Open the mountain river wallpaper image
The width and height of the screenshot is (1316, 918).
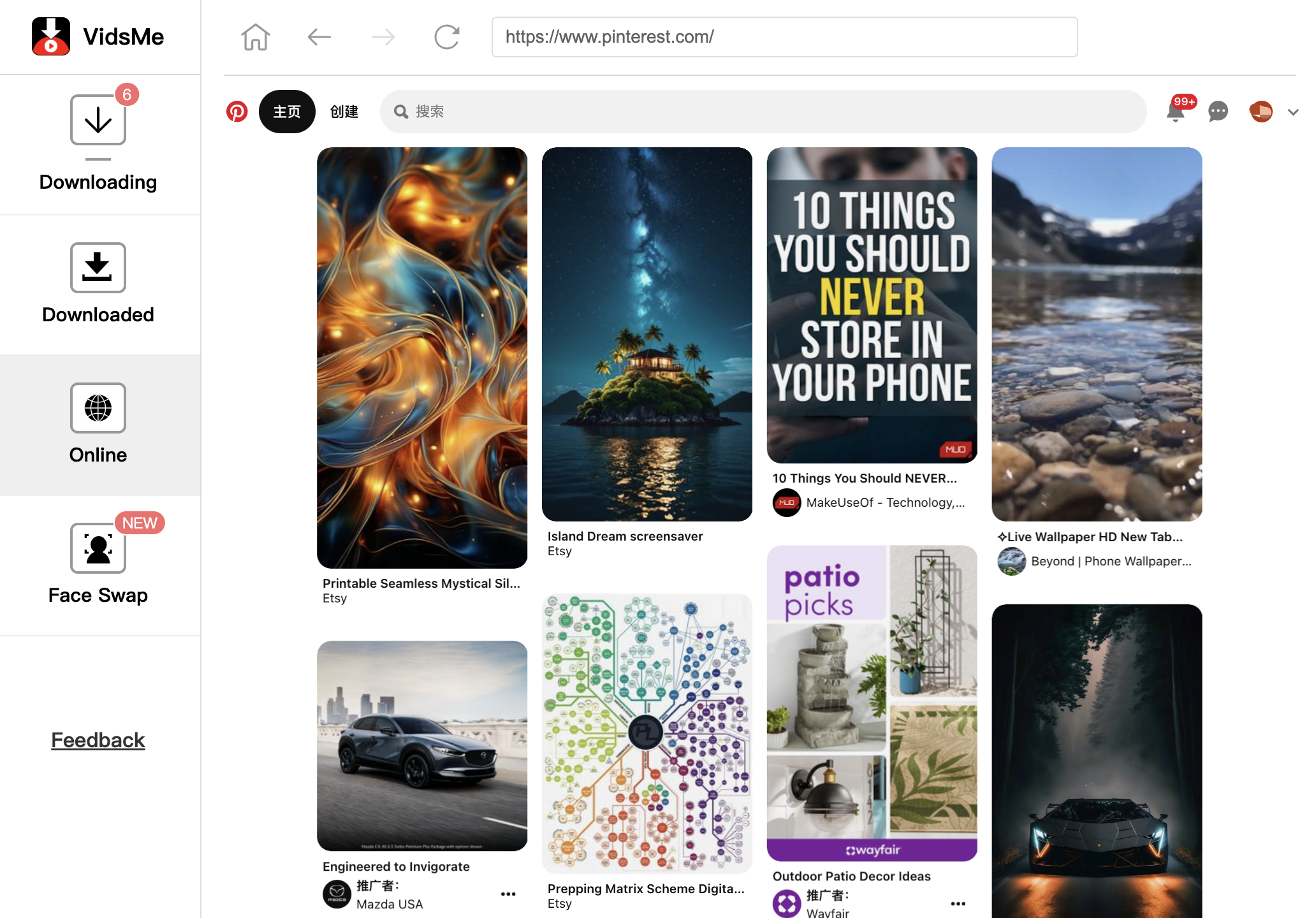(x=1097, y=334)
